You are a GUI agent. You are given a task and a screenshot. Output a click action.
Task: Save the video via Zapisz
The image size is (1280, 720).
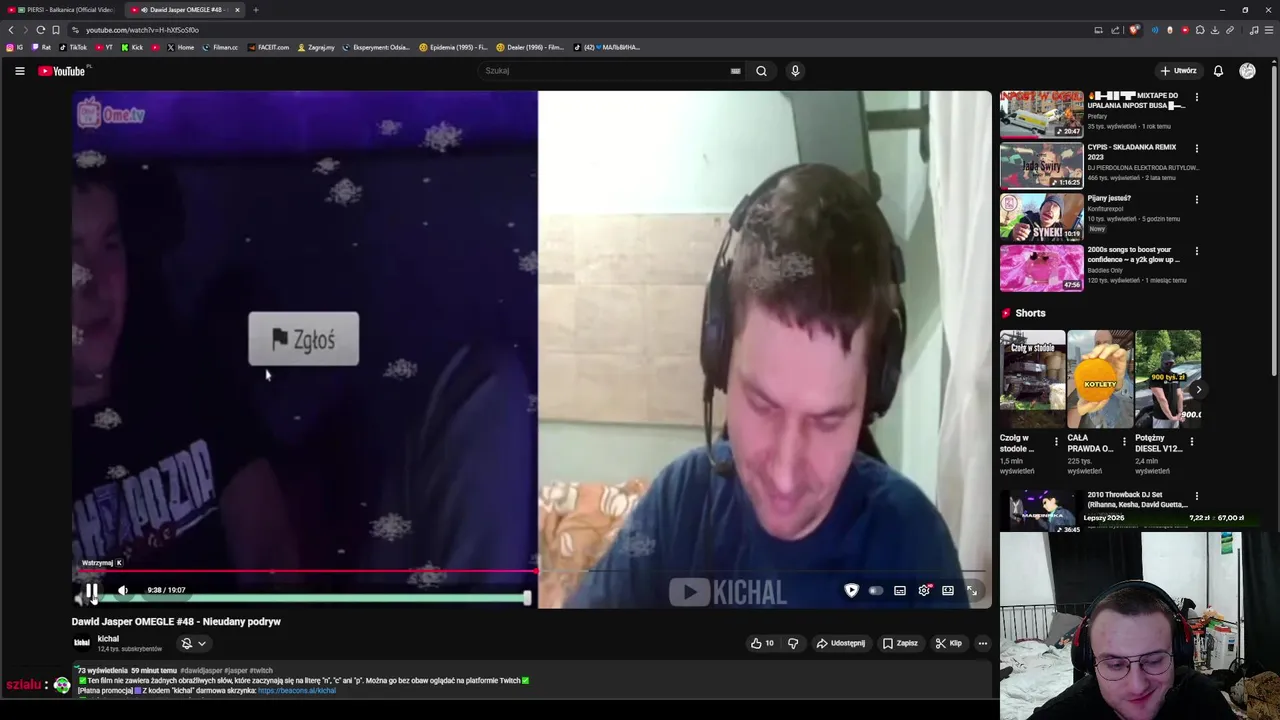tap(900, 643)
